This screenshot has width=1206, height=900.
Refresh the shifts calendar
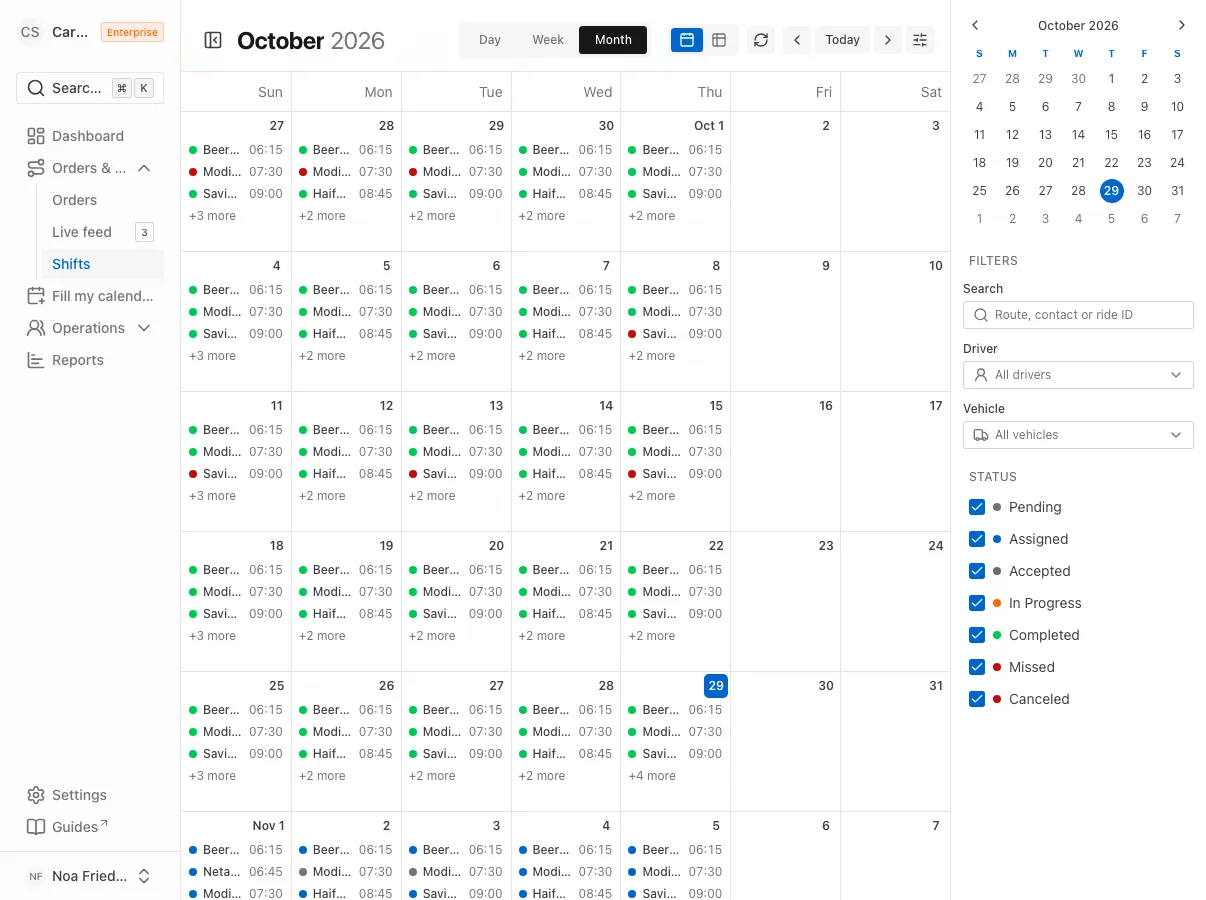point(761,40)
